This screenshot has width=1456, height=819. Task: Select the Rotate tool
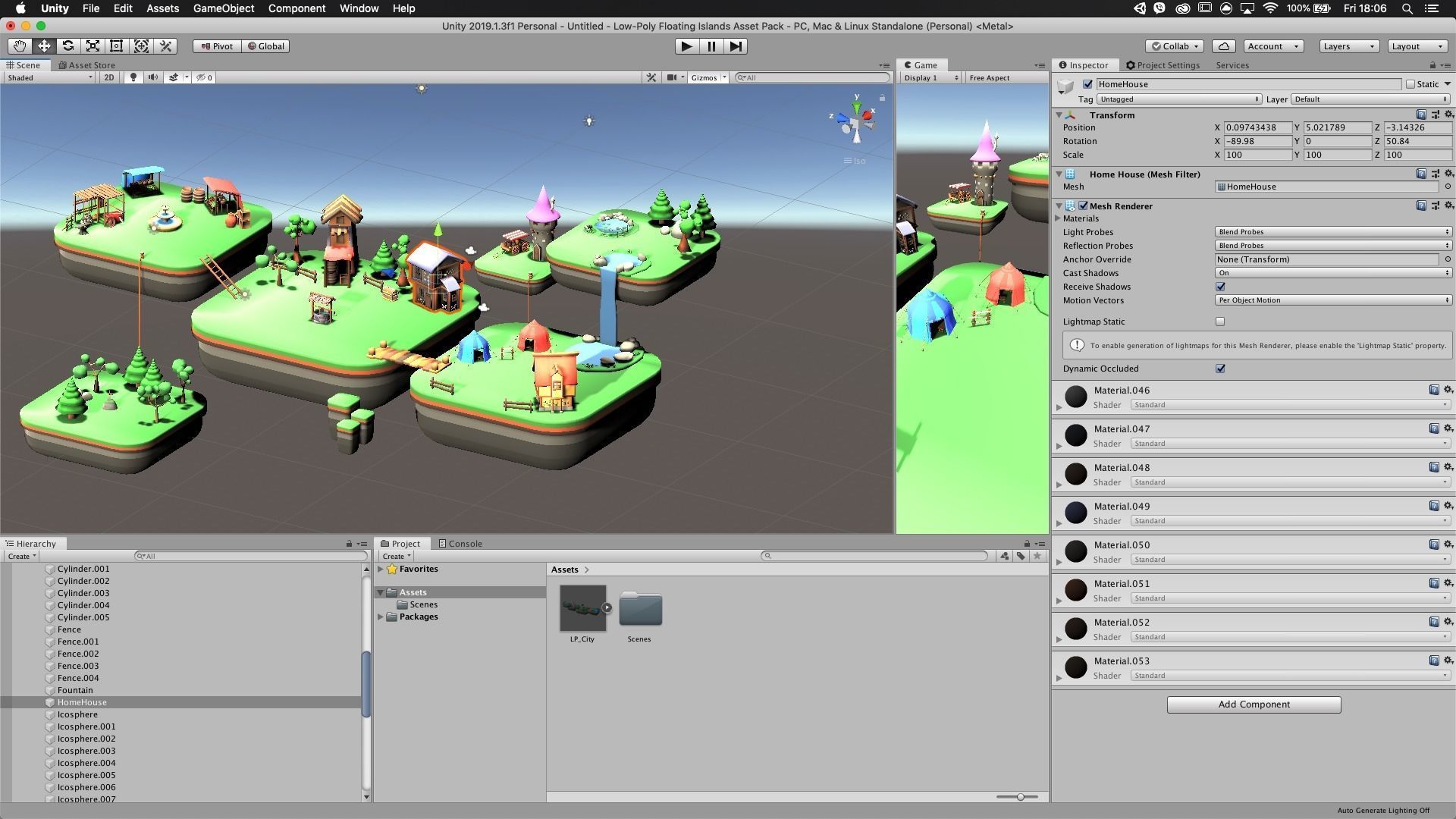tap(68, 46)
